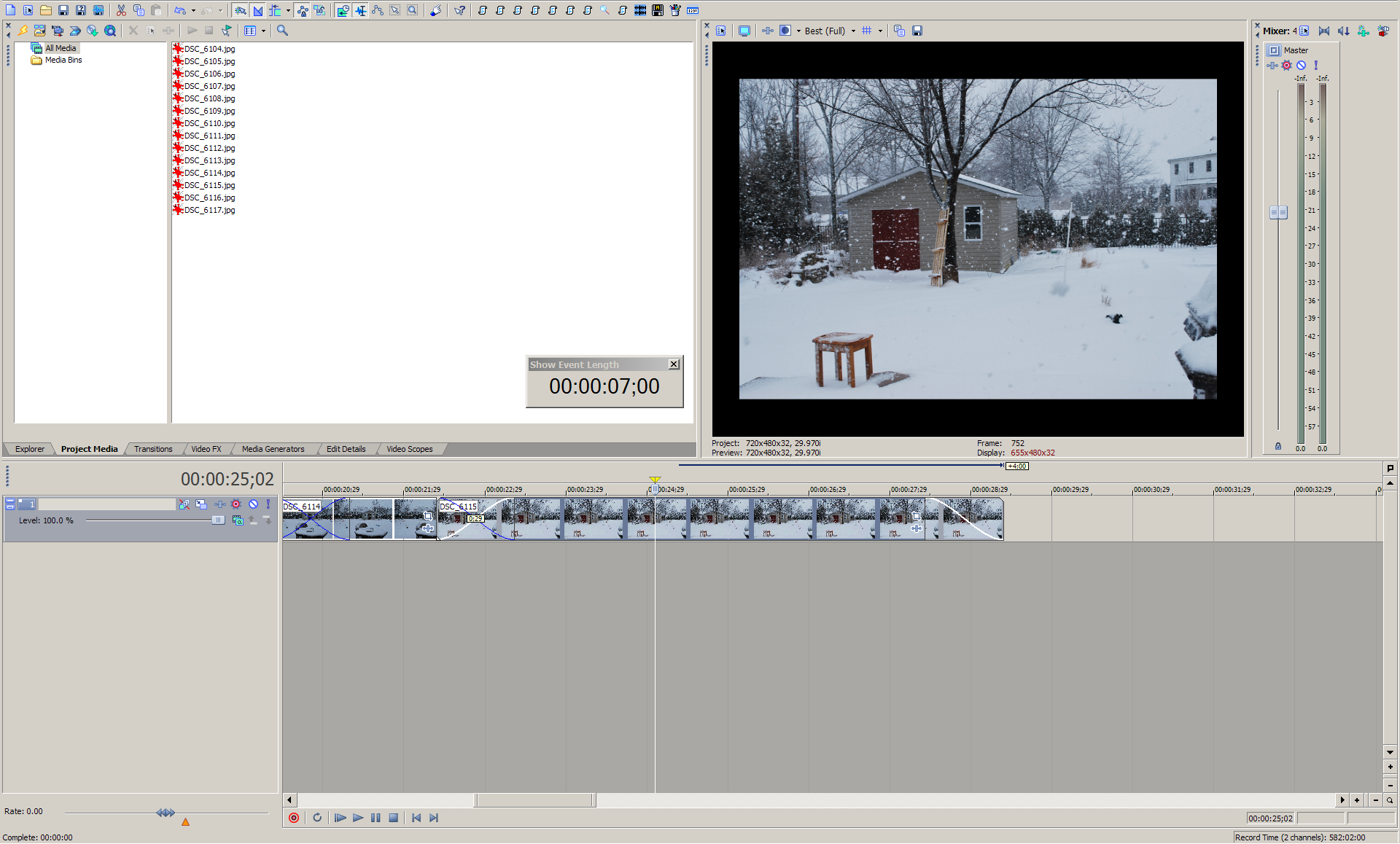The height and width of the screenshot is (844, 1400).
Task: Open the Overlays dropdown arrow
Action: click(x=880, y=31)
